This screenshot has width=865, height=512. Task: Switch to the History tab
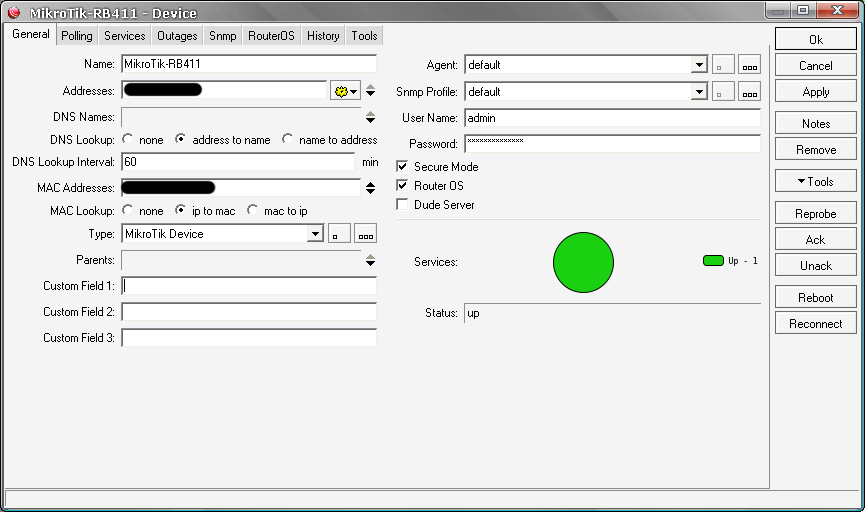(323, 36)
